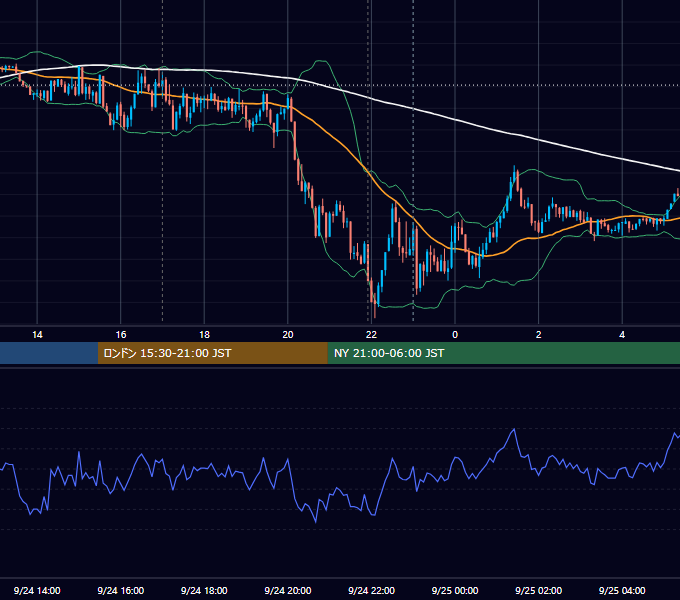Click the 9/25 04:00 time label

pyautogui.click(x=622, y=590)
